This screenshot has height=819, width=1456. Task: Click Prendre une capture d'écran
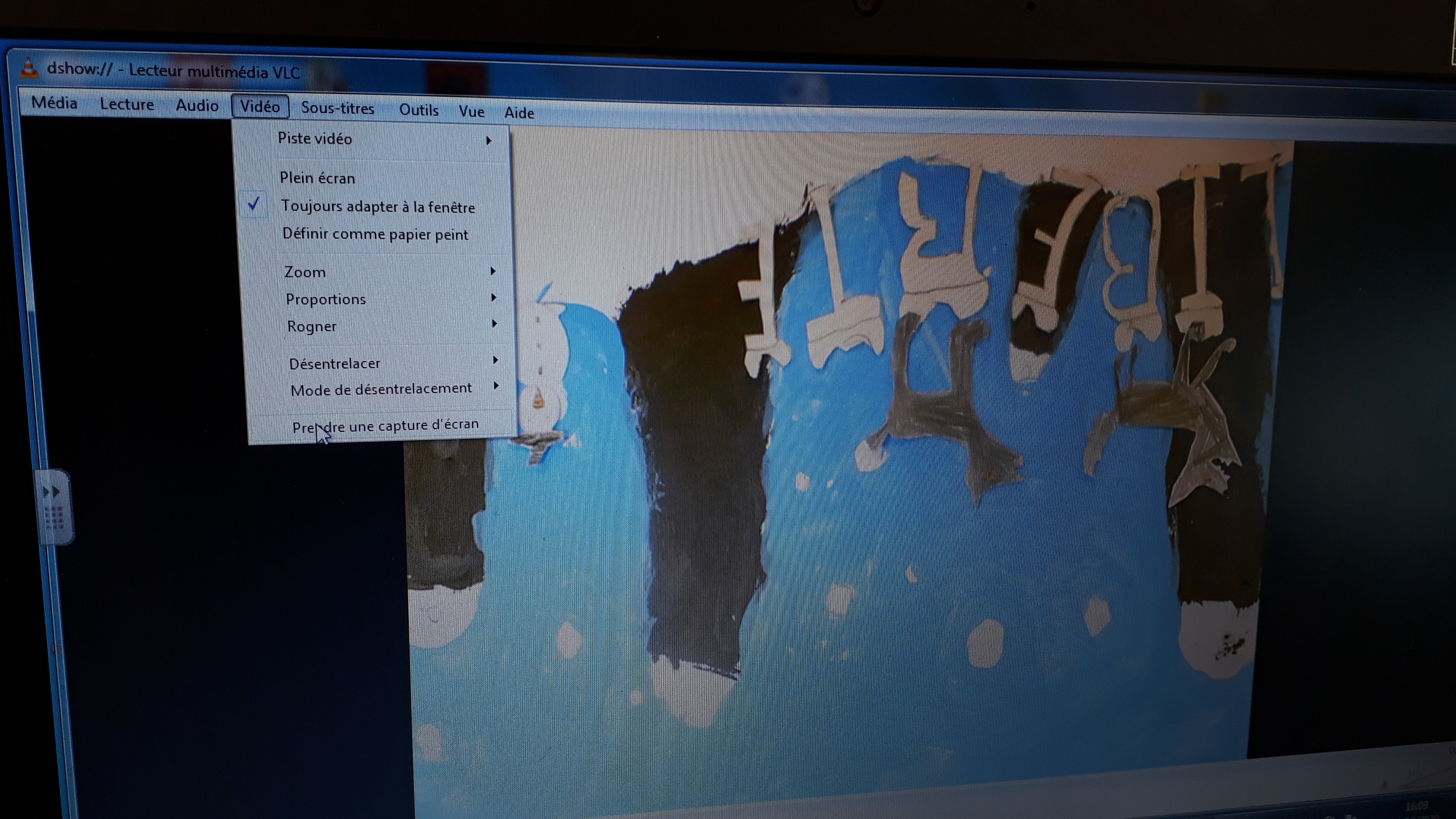point(386,425)
